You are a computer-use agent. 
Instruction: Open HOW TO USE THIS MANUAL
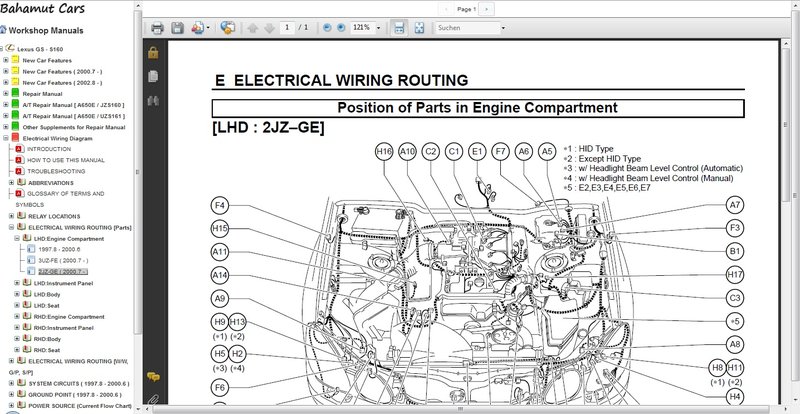tap(65, 160)
